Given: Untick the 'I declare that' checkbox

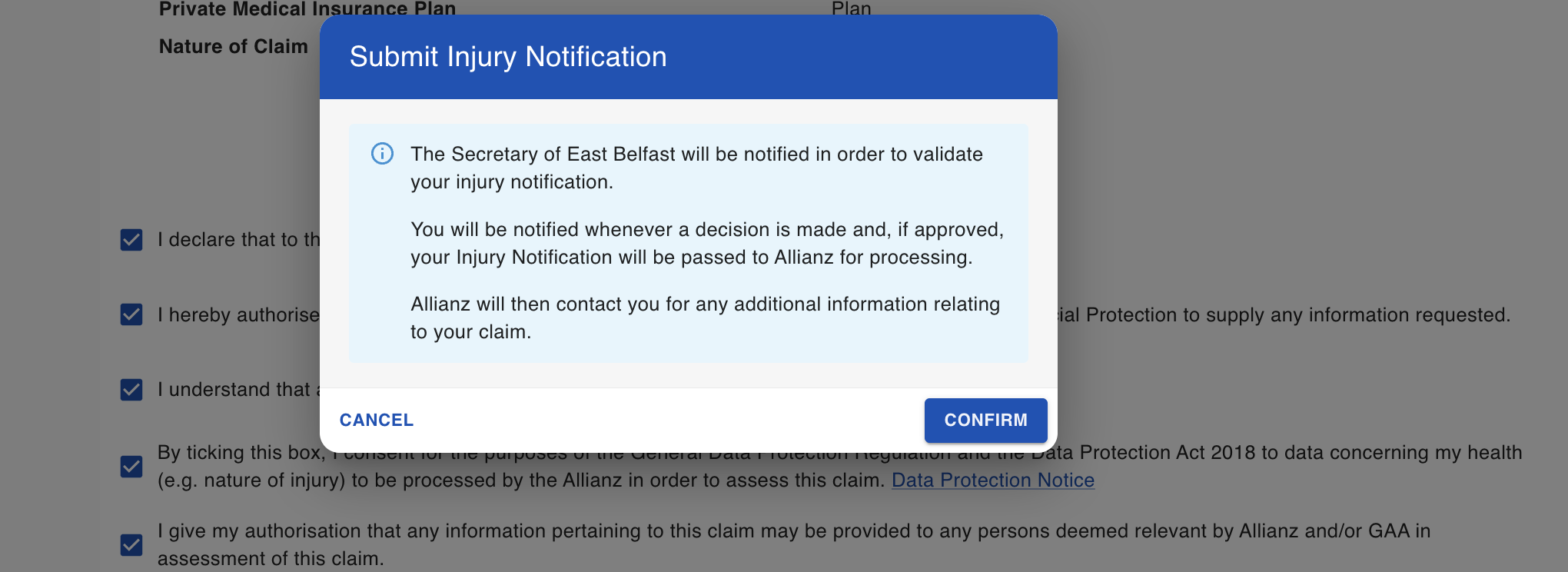Looking at the screenshot, I should (x=131, y=240).
